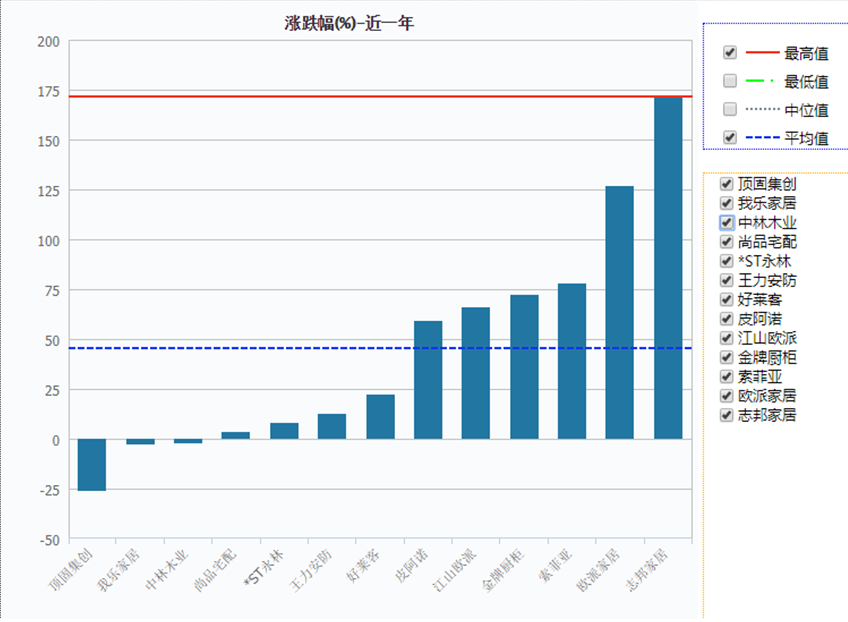Enable the 中位值 line checkbox
848x622 pixels.
click(x=730, y=109)
